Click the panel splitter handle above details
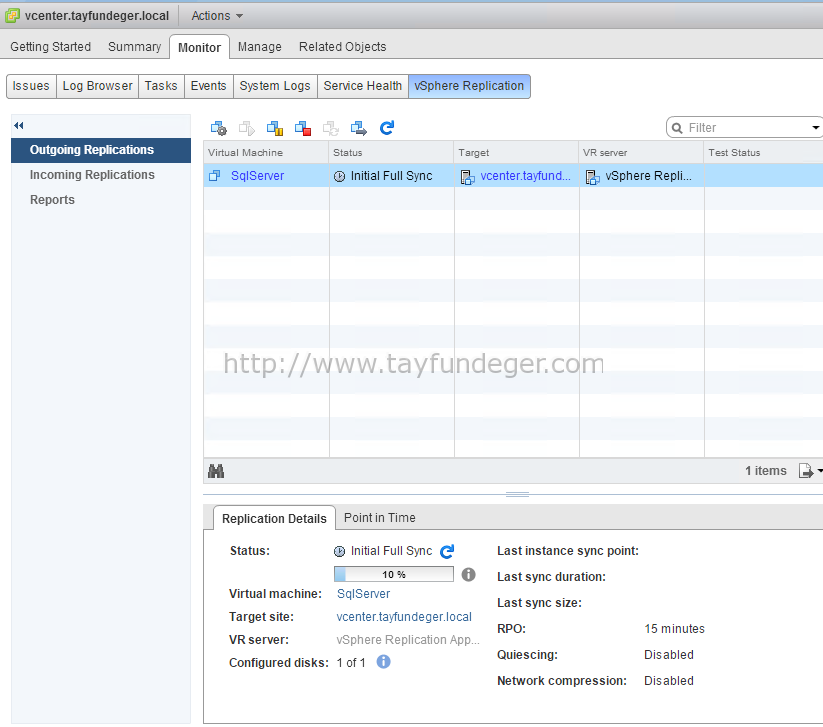 [x=517, y=494]
